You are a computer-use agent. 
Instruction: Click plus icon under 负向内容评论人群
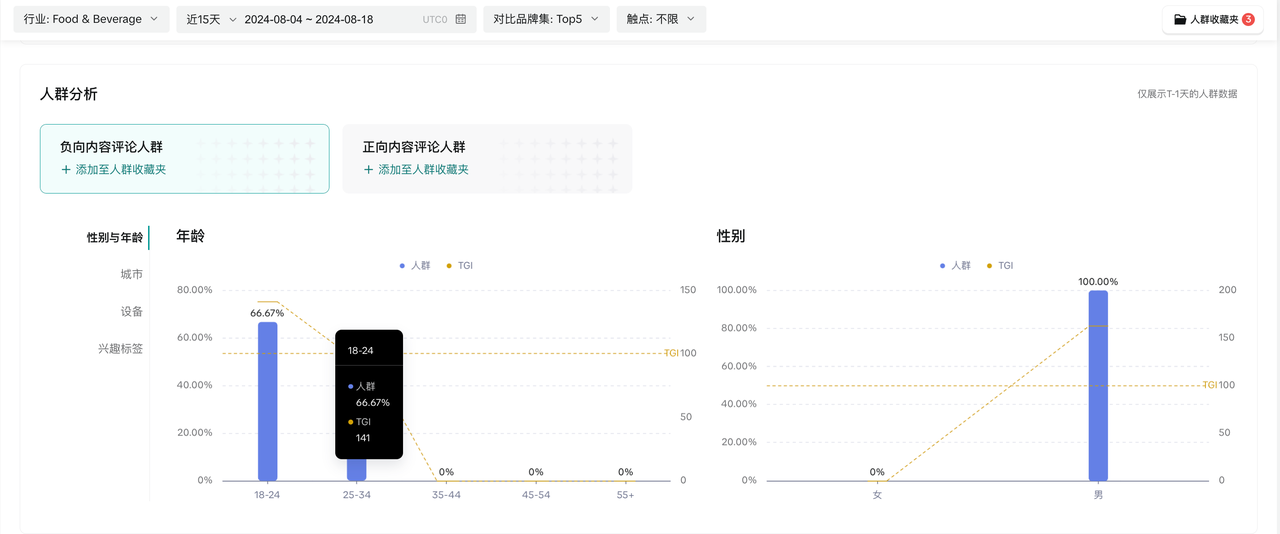[x=66, y=170]
